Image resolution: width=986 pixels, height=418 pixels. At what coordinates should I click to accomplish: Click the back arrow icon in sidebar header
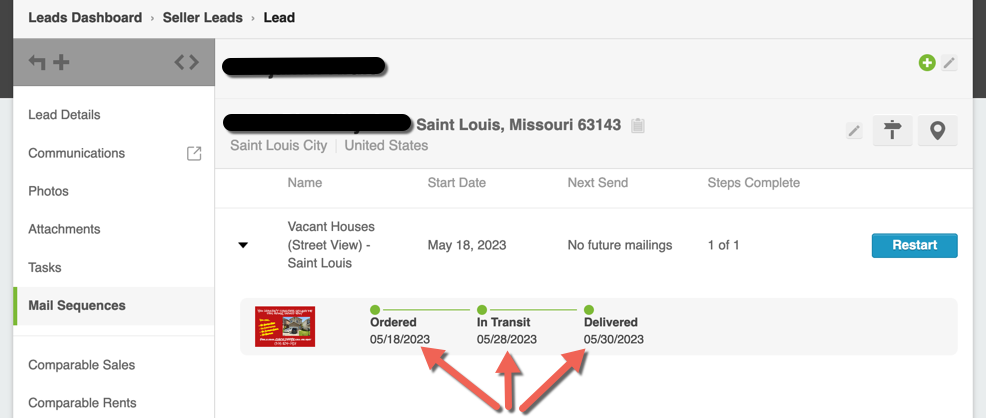(x=37, y=62)
